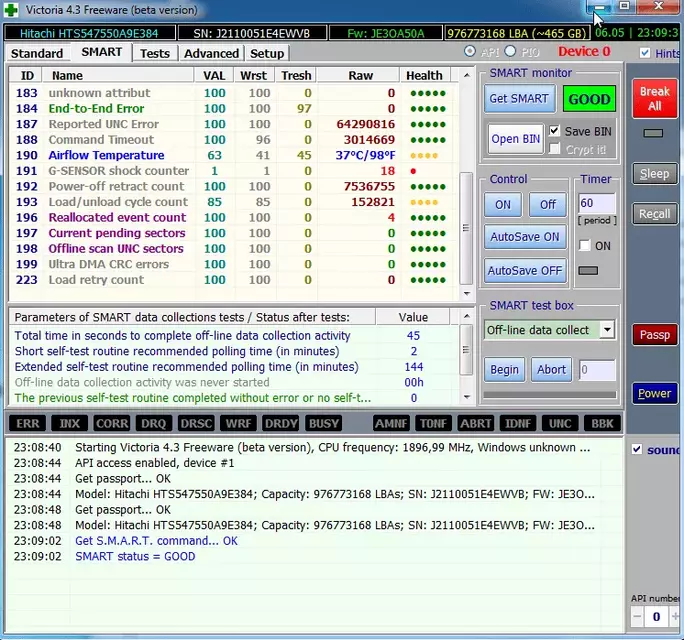Open the Off-line data collect dropdown
The image size is (684, 640).
[x=607, y=330]
